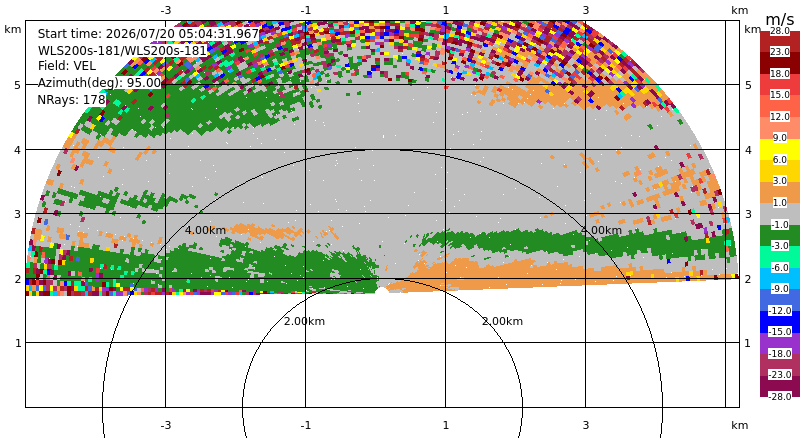Viewport: 800px width, 438px height.
Task: Click the left axis tick label 5
Action: click(18, 85)
